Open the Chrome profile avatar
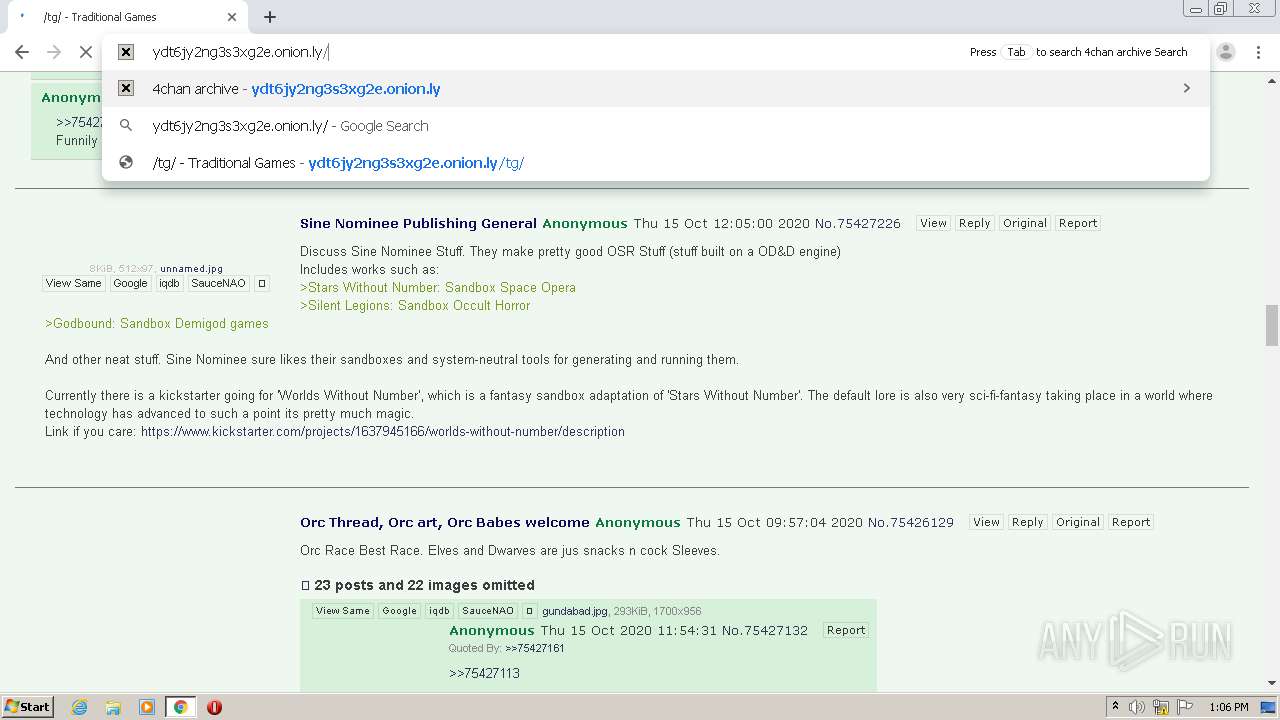Viewport: 1280px width, 720px height. (x=1226, y=52)
